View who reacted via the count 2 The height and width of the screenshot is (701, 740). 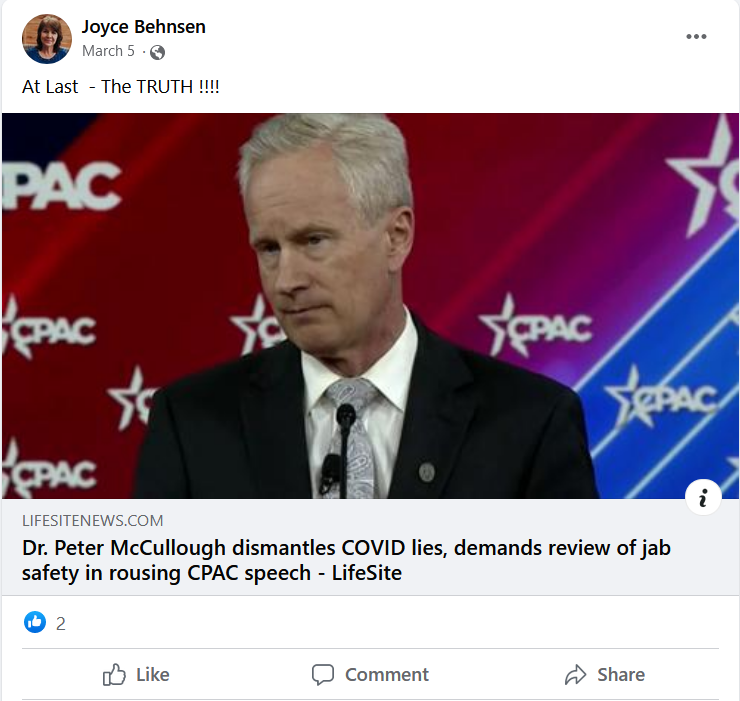(61, 624)
